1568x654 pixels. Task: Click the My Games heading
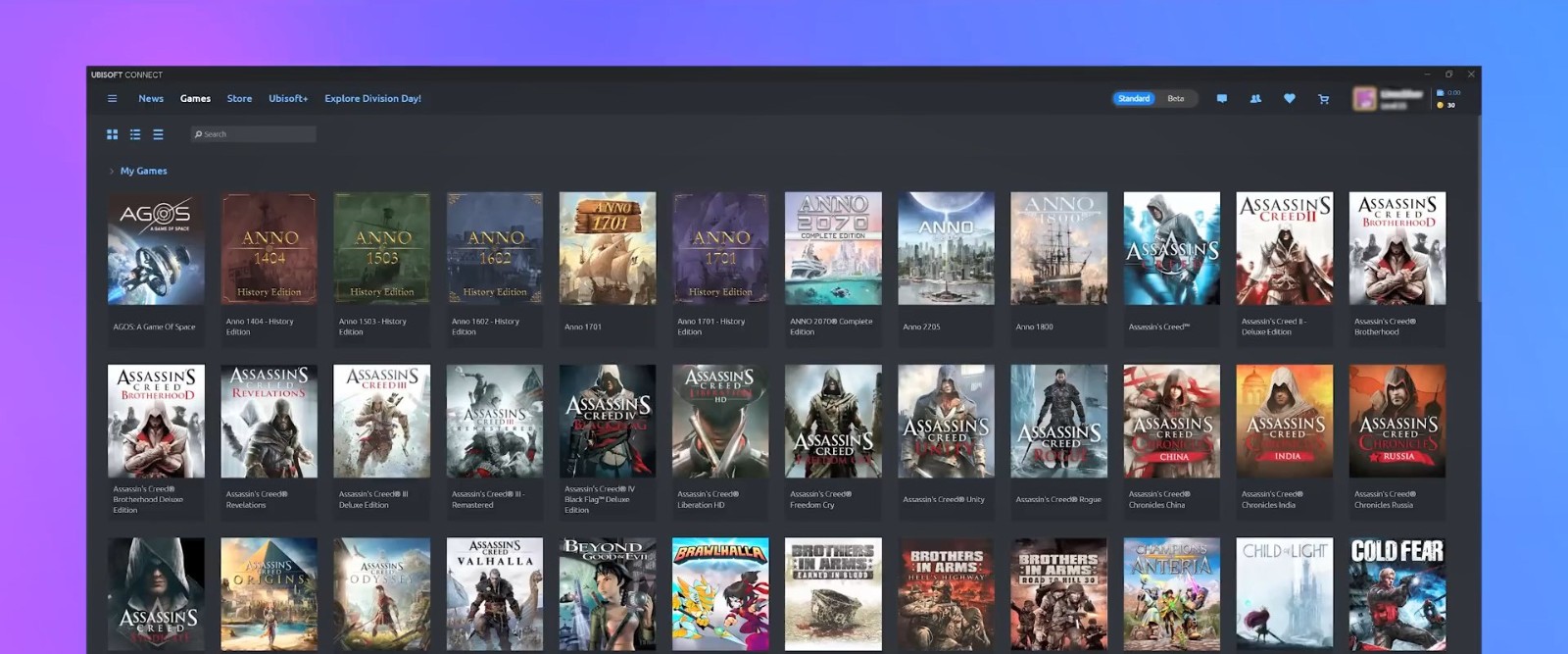click(143, 171)
